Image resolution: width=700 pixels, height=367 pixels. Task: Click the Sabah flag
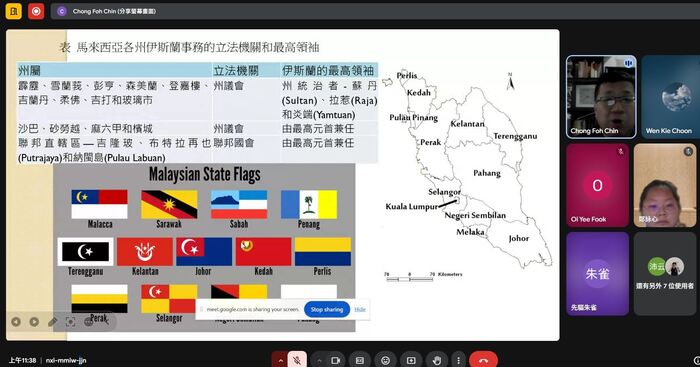[239, 204]
